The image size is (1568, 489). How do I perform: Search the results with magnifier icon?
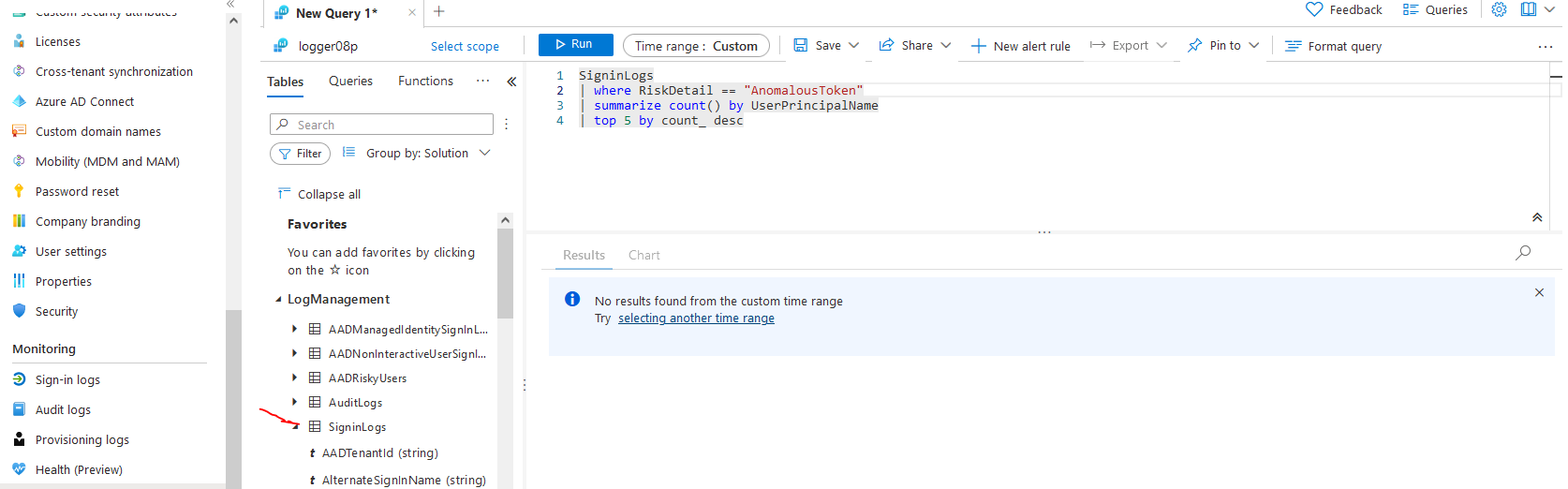tap(1523, 253)
